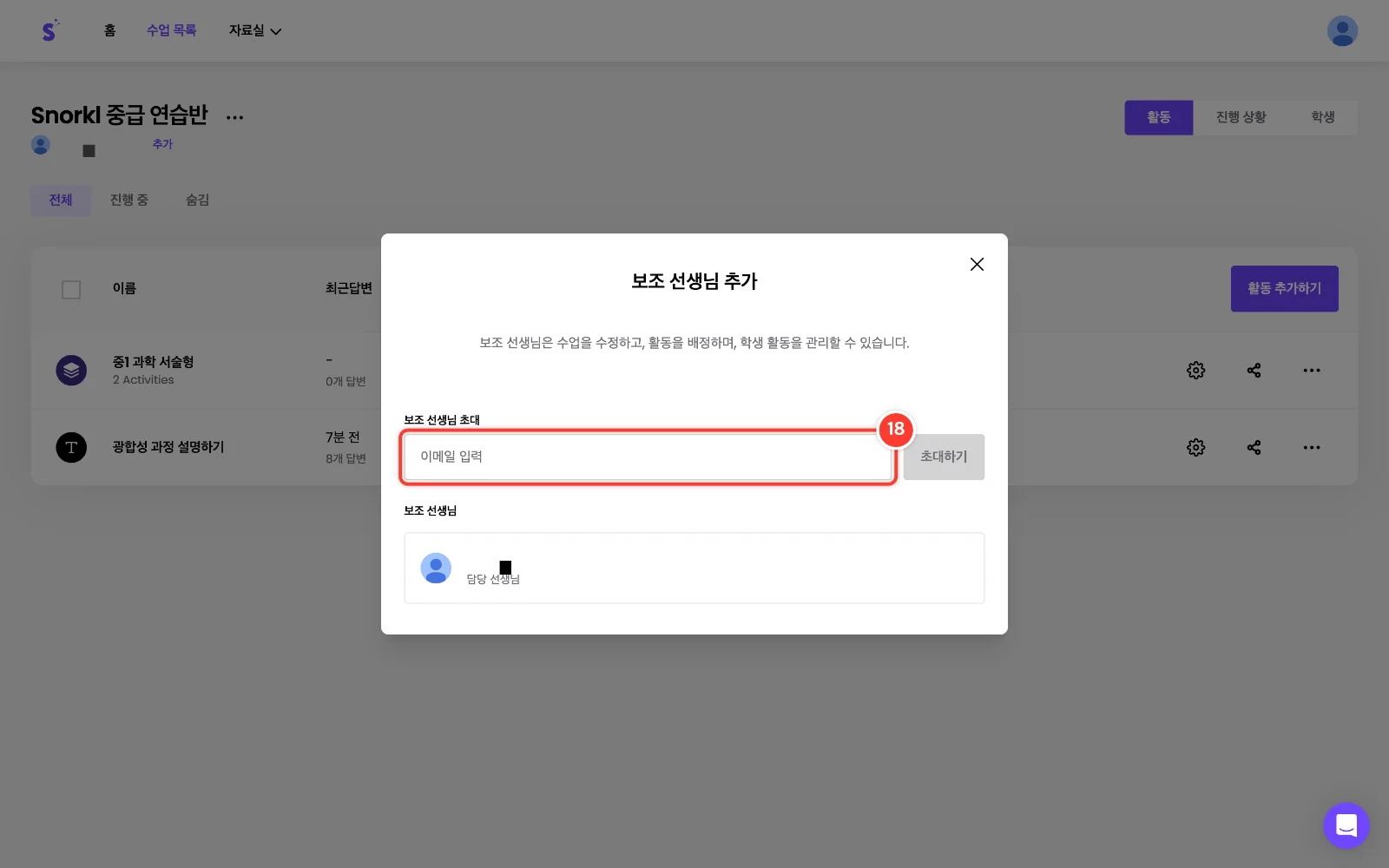Open the chat support widget

pos(1346,825)
